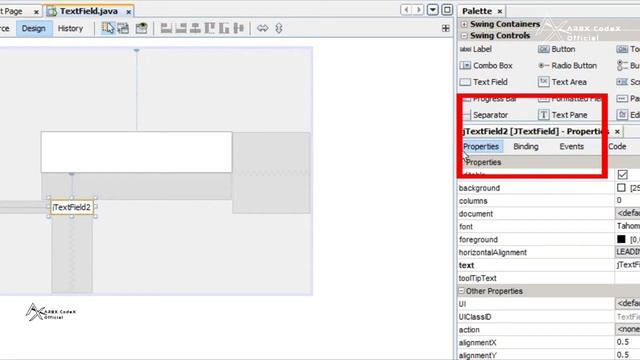
Task: Select the background property label
Action: coord(479,188)
